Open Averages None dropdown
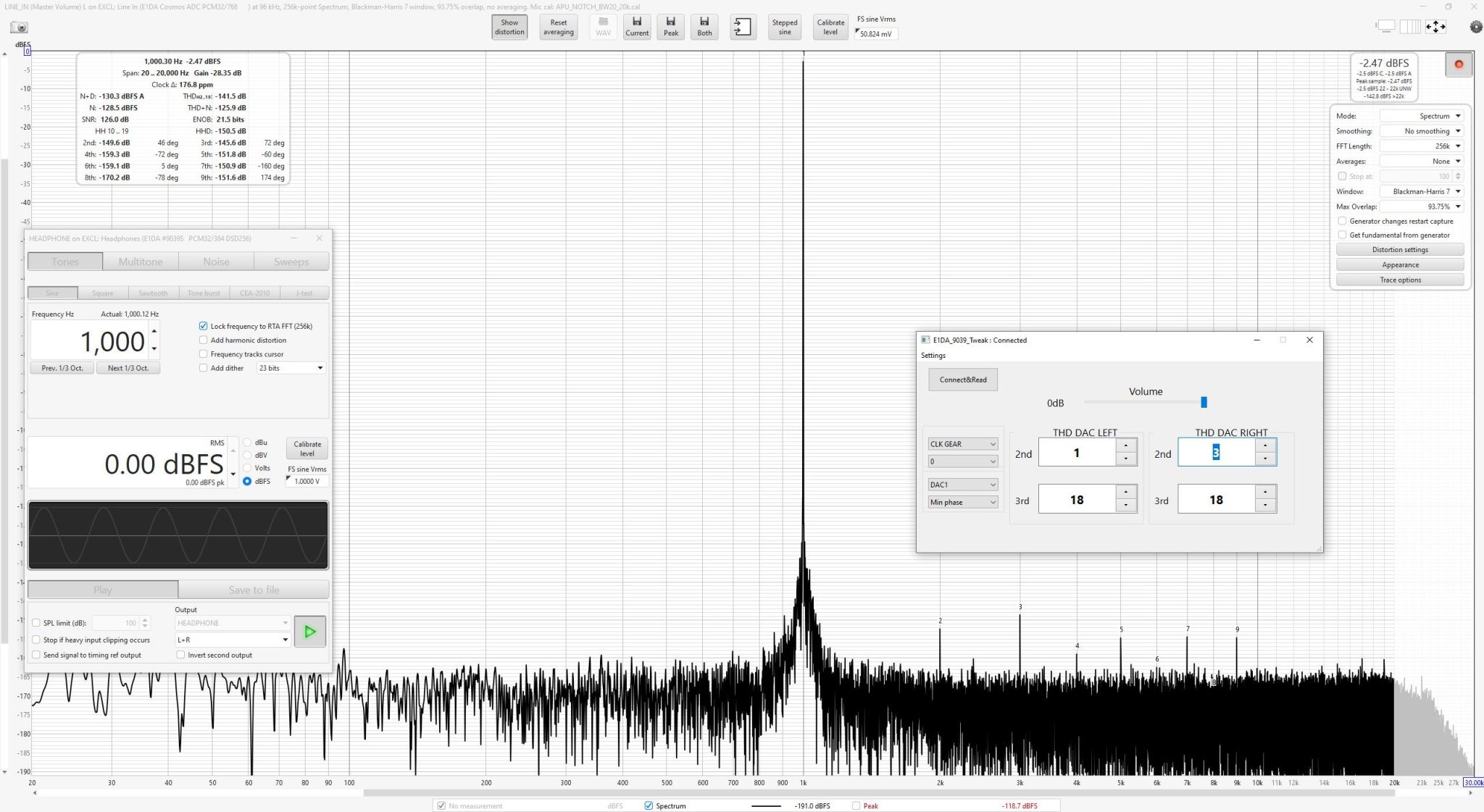Screen dimensions: 1484x812 coord(1422,162)
